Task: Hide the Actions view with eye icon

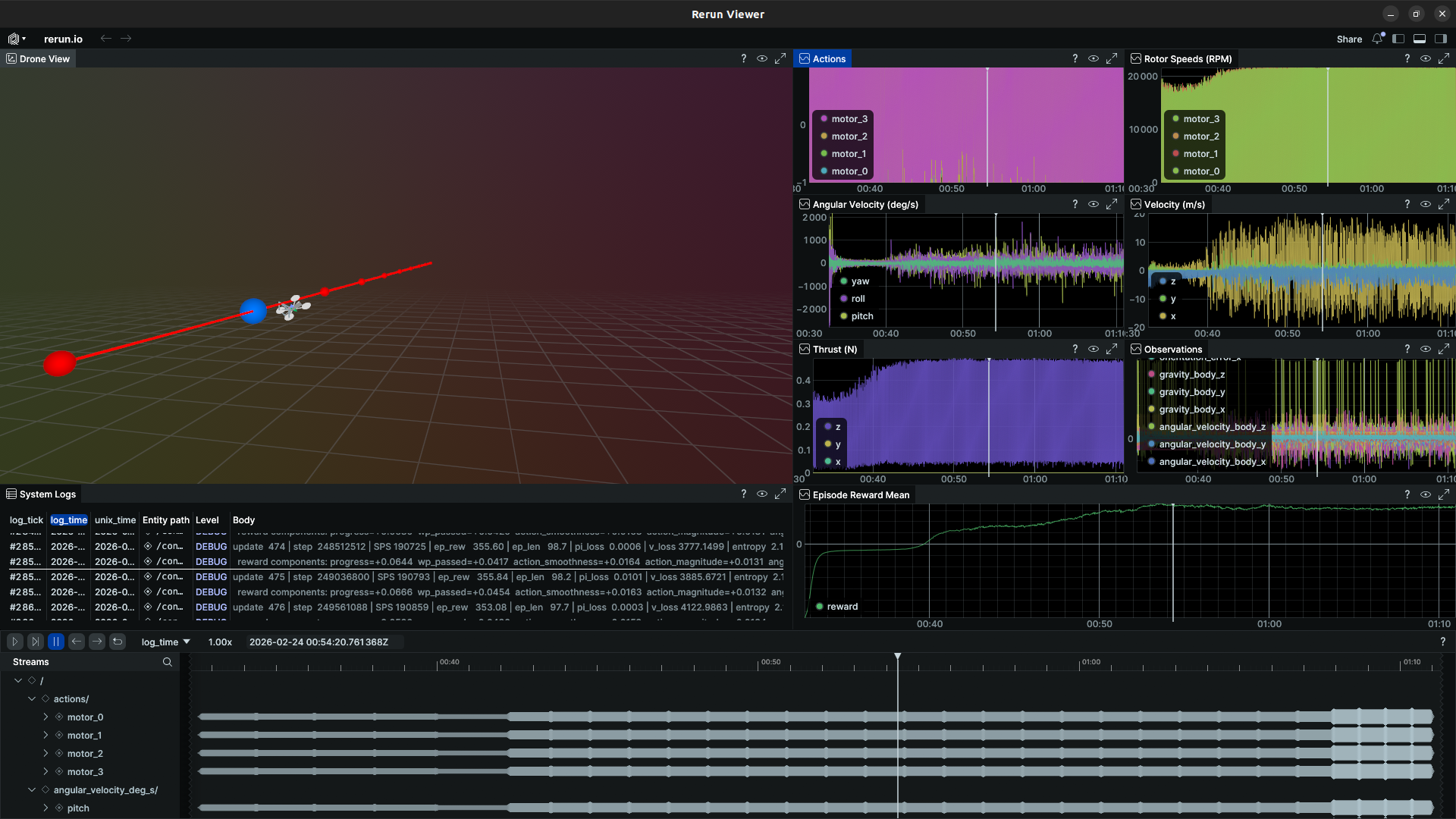Action: pos(1093,58)
